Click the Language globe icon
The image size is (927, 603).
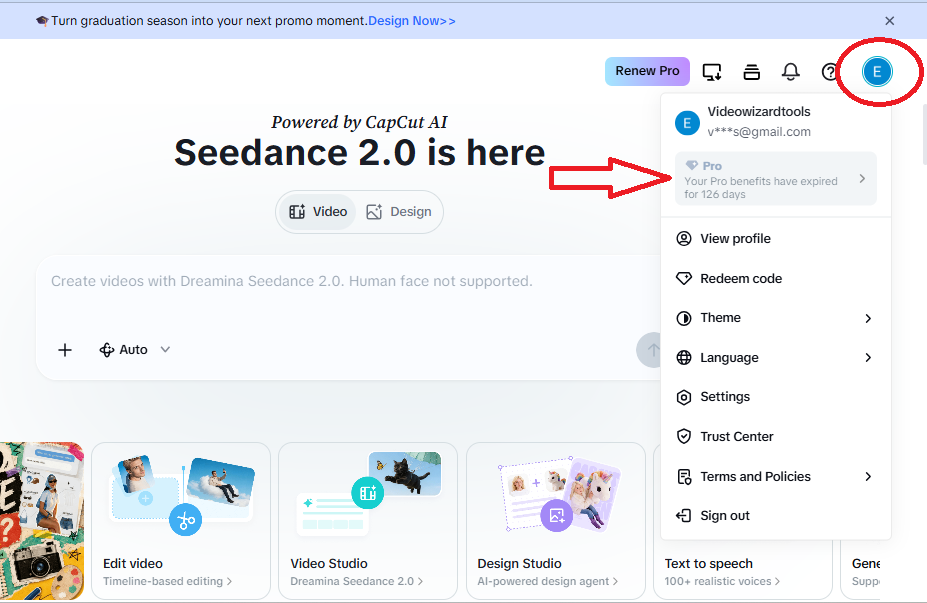point(684,358)
